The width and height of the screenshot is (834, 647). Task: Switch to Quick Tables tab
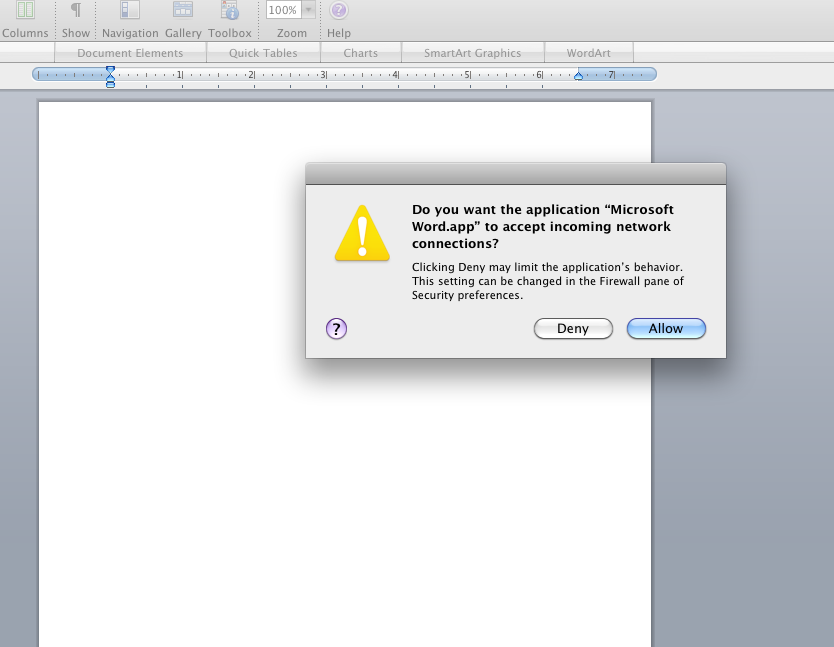point(263,53)
